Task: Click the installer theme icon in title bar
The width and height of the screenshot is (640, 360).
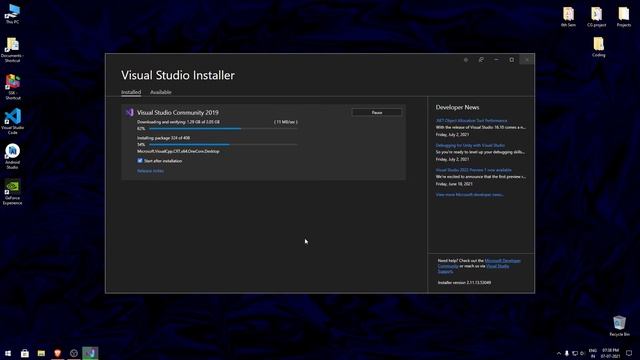Action: pos(466,60)
